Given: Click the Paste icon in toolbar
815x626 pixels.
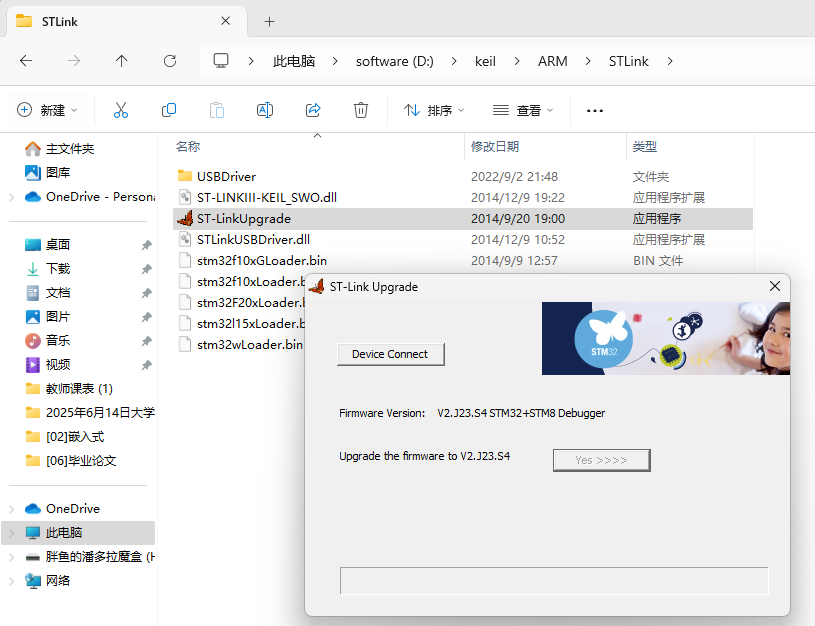Looking at the screenshot, I should pyautogui.click(x=217, y=110).
